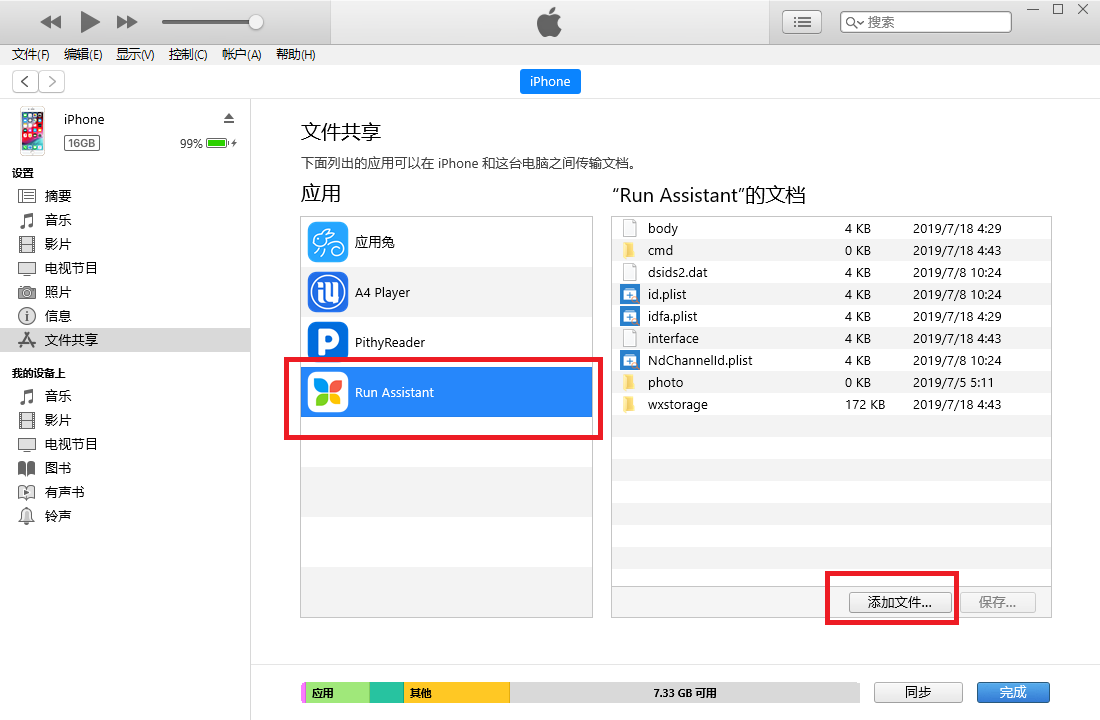Open the 显示(V) menu
The image size is (1100, 720).
coord(135,55)
